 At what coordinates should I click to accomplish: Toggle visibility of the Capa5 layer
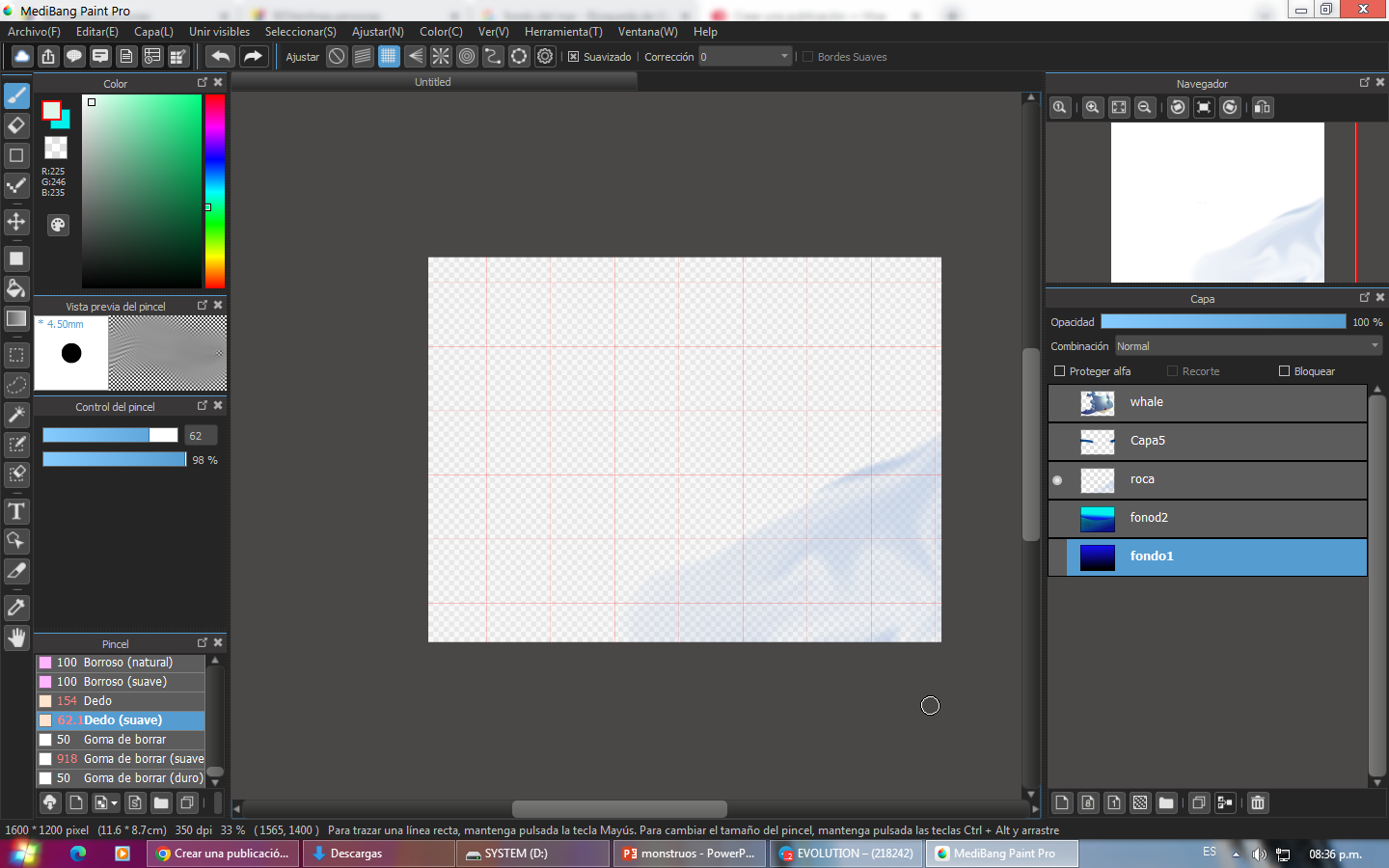(1057, 442)
